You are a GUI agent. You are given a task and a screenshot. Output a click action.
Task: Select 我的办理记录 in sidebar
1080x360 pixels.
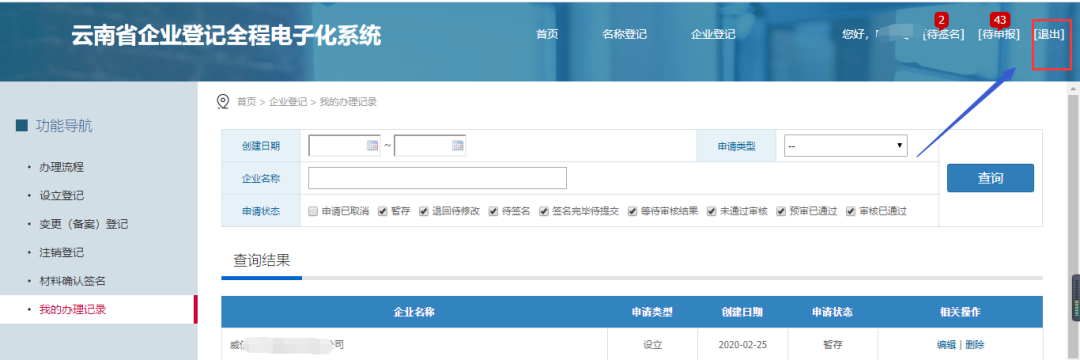(72, 310)
